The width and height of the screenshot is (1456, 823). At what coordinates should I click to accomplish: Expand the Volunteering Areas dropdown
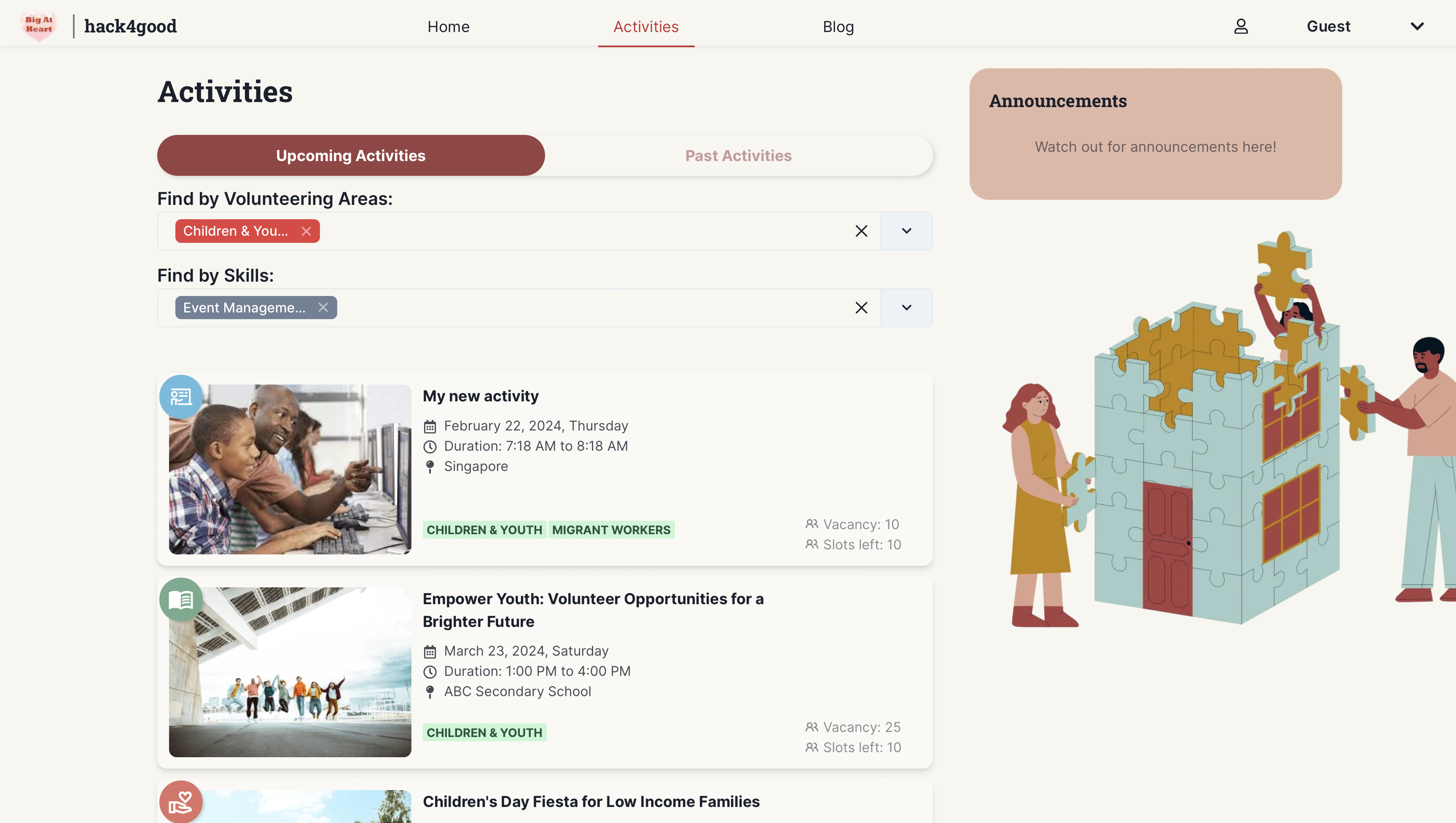[x=906, y=231]
